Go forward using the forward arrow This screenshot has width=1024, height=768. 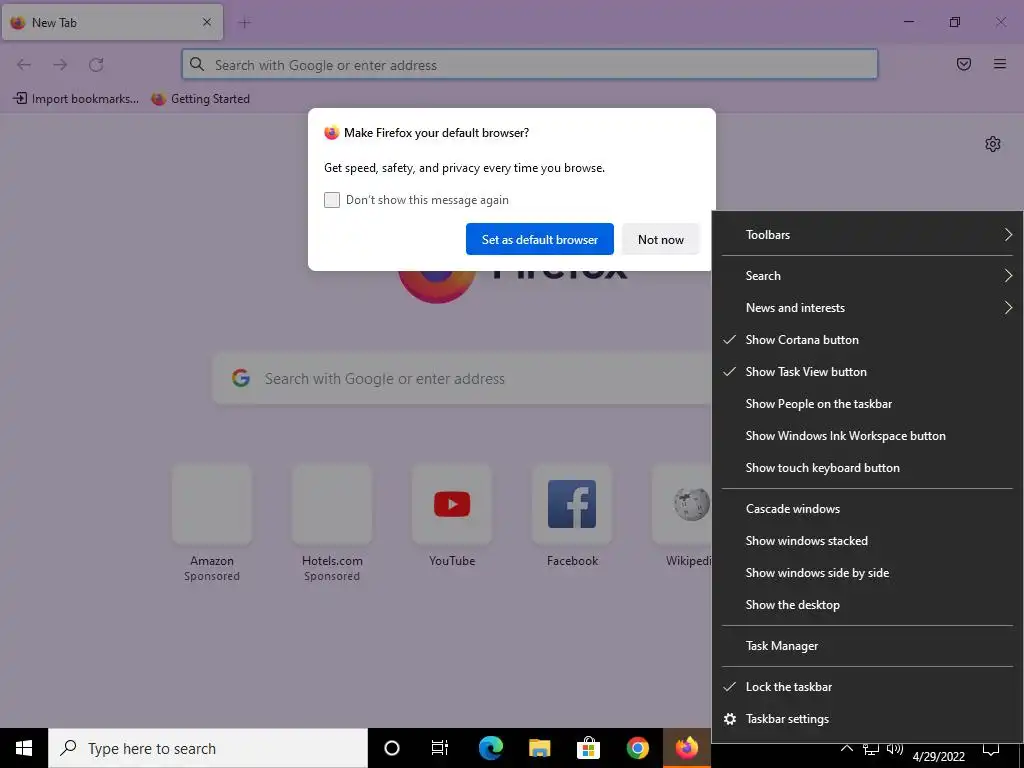click(60, 65)
